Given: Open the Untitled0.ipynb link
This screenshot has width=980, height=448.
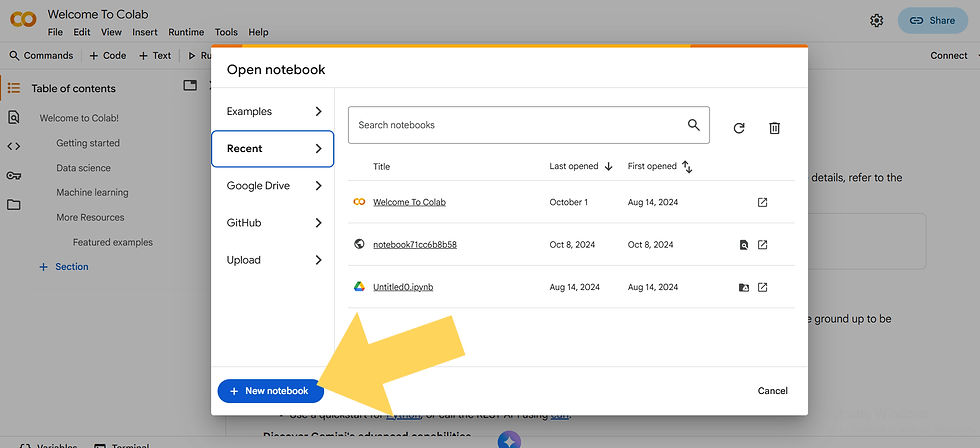Looking at the screenshot, I should point(403,287).
